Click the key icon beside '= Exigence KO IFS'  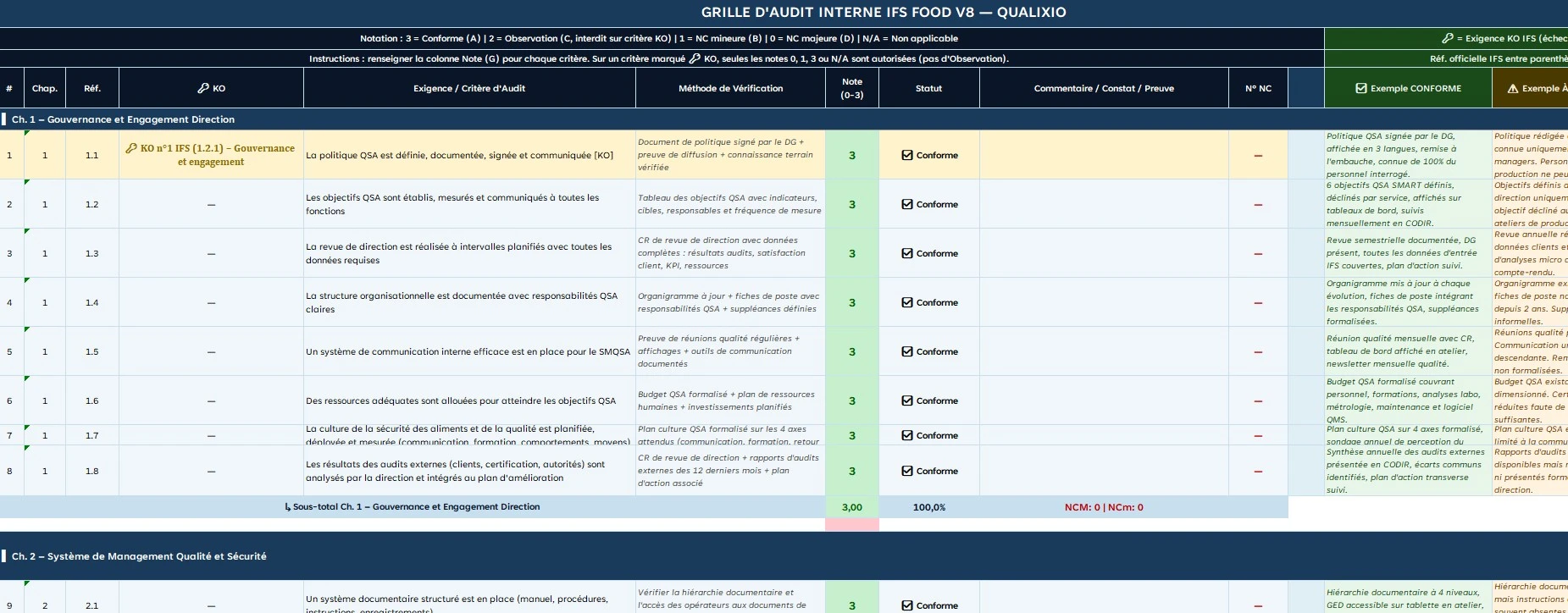(x=1448, y=38)
